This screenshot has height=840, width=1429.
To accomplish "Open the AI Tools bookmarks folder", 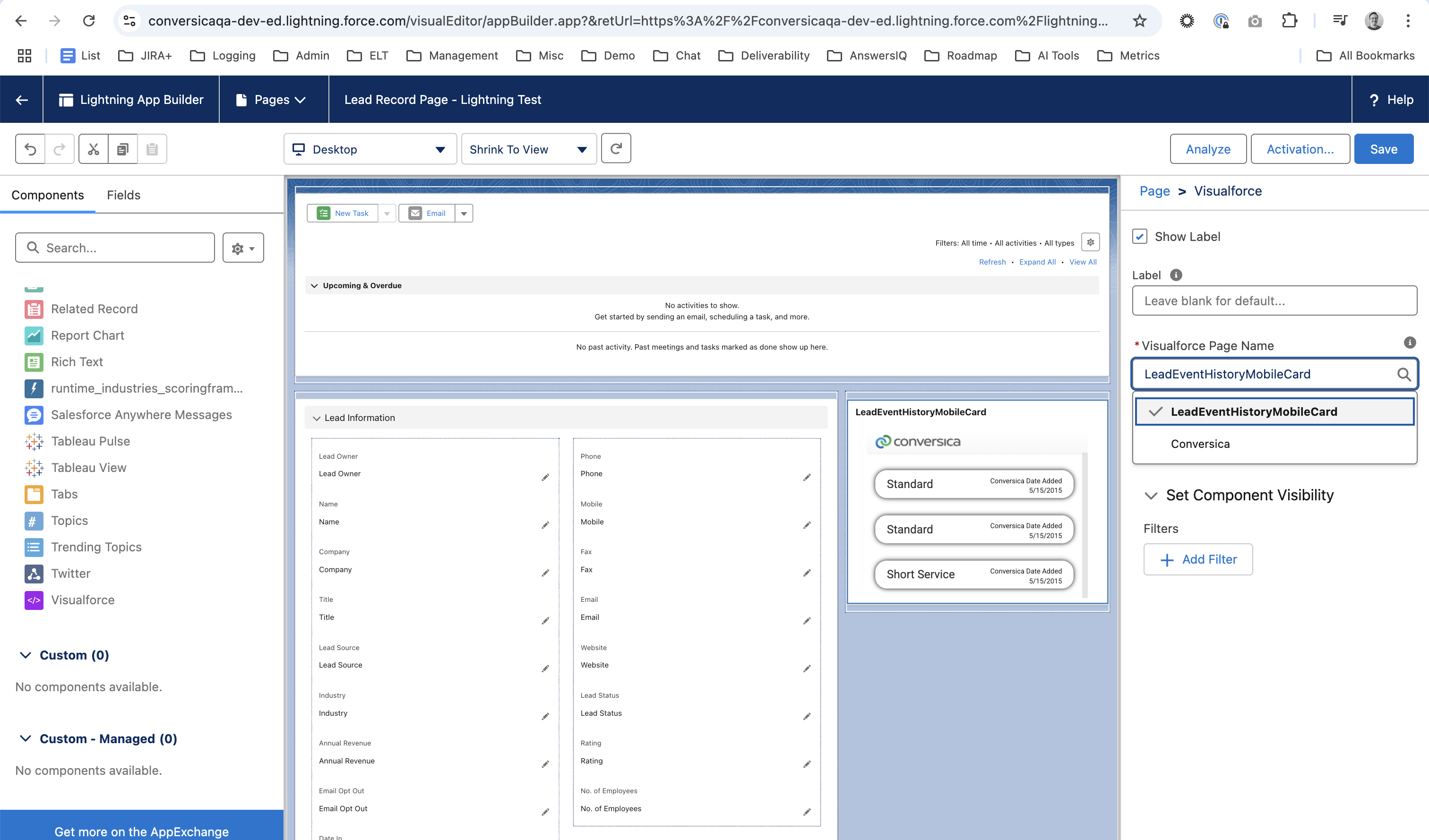I will point(1047,56).
